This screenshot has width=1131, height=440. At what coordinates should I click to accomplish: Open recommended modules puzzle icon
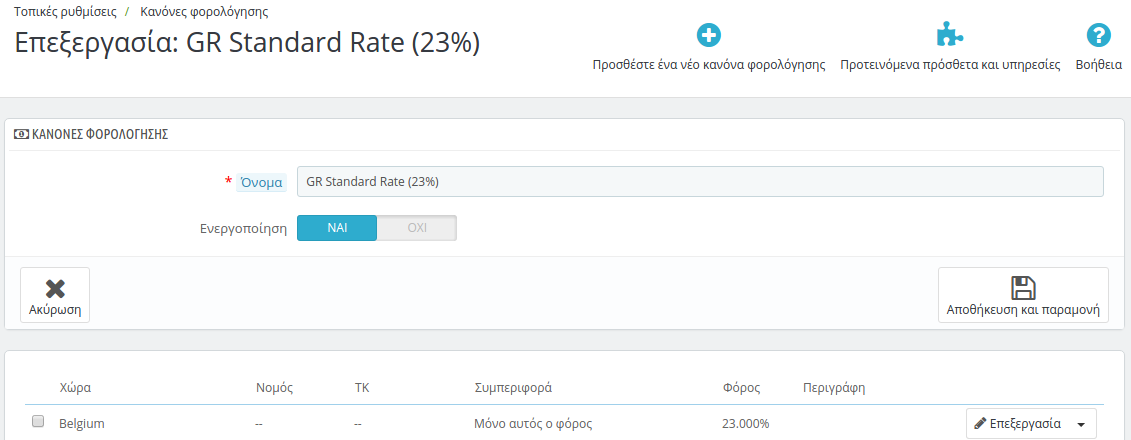pos(950,35)
